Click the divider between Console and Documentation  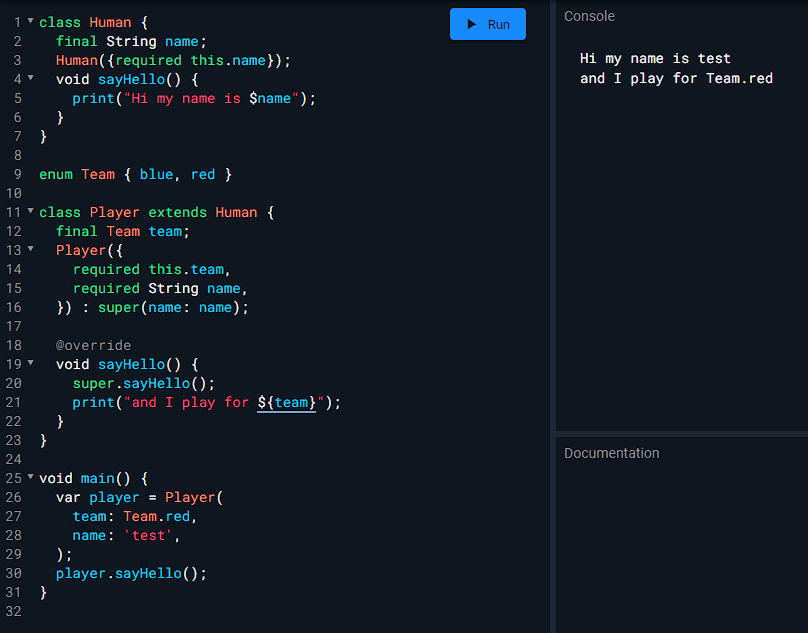pyautogui.click(x=682, y=434)
